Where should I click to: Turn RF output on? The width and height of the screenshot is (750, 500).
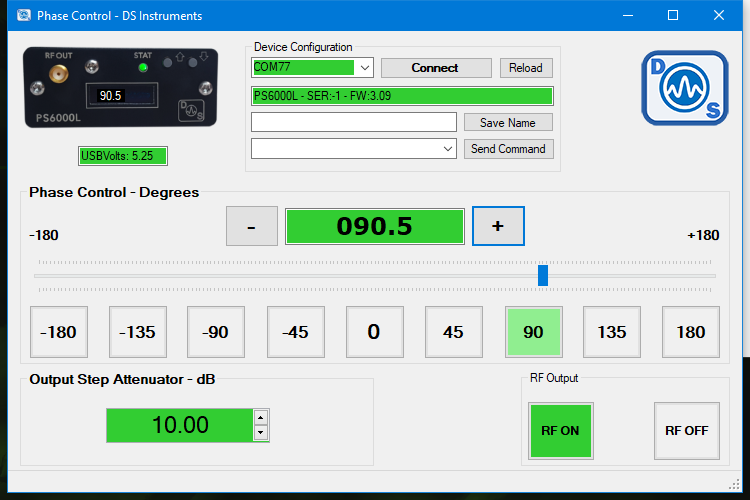coord(561,431)
